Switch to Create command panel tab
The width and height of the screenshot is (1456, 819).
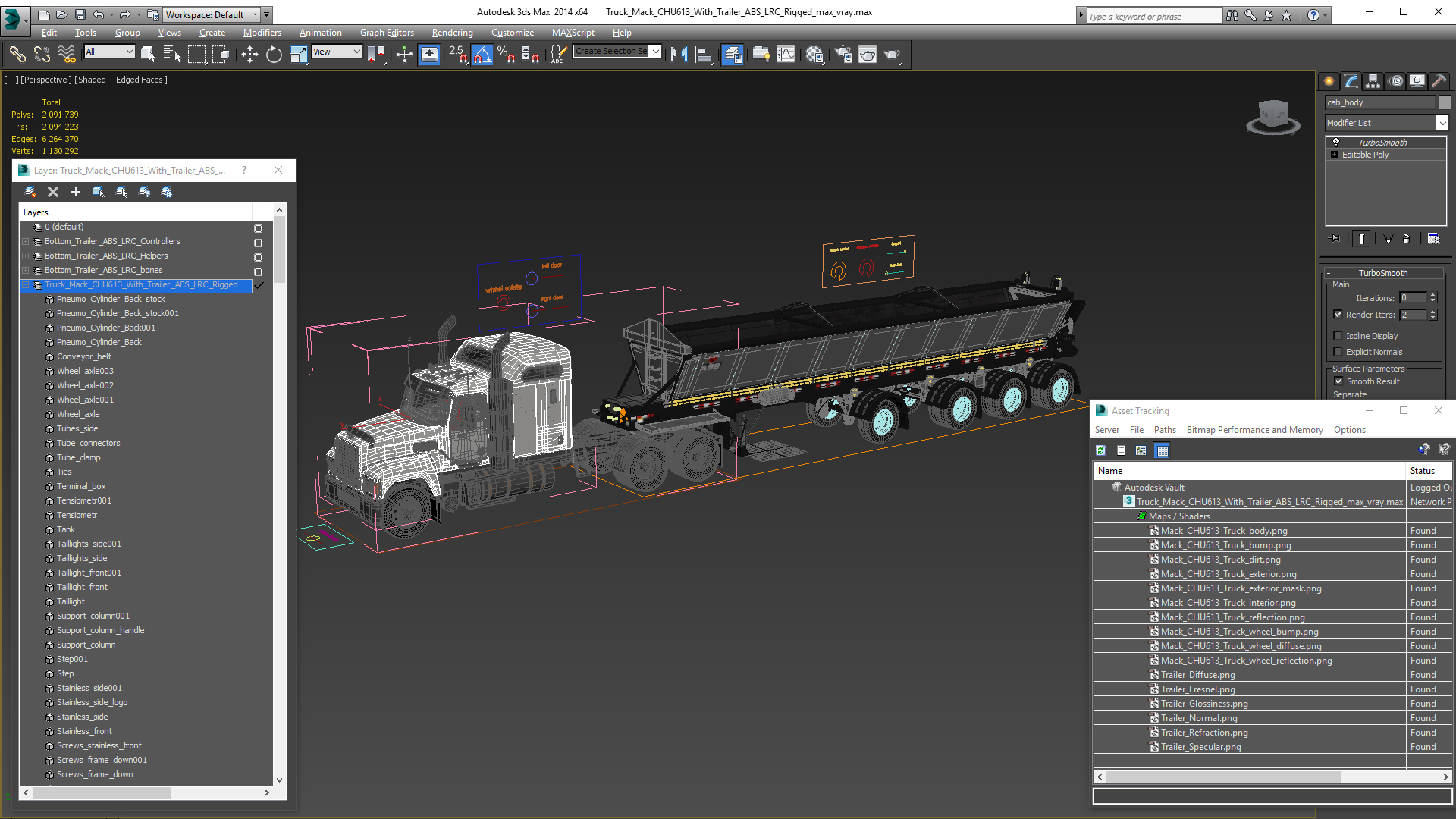click(x=1329, y=81)
